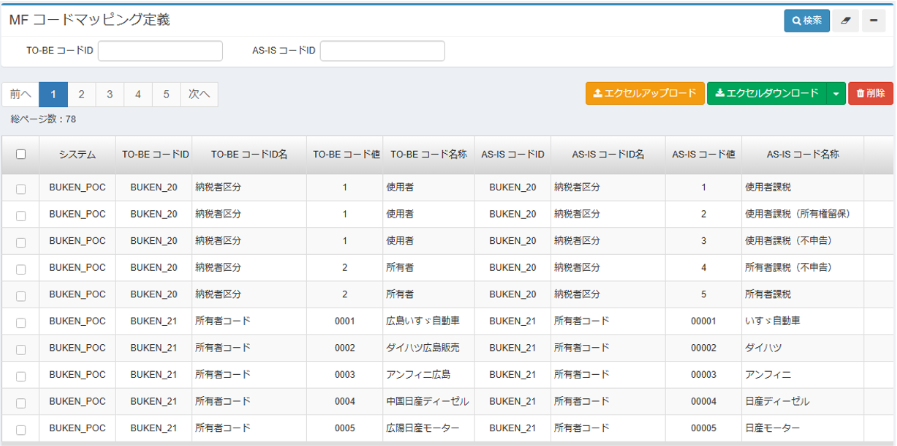Open the dropdown arrow beside エクセルダウンロード
897x446 pixels.
click(x=836, y=94)
